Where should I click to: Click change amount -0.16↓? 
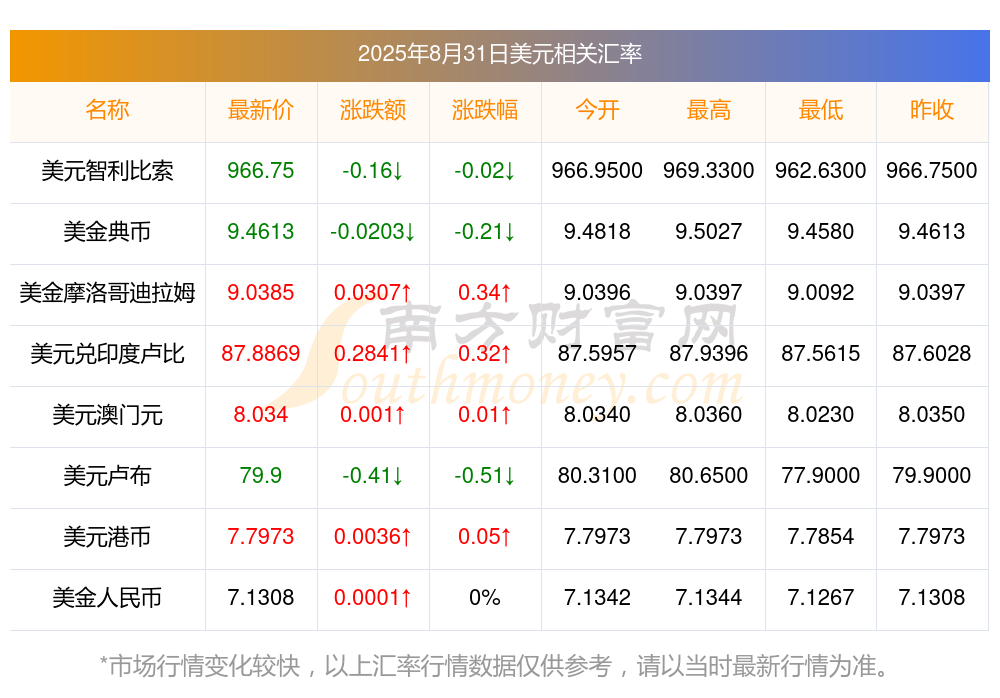point(373,171)
